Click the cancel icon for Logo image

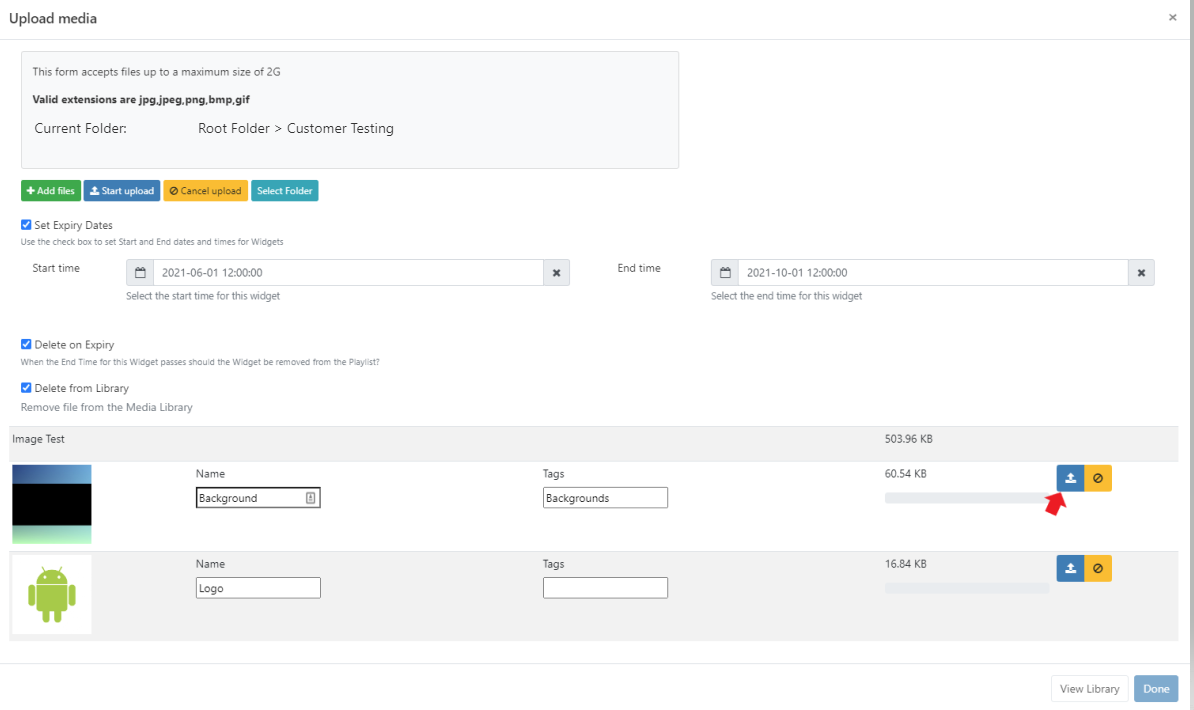pyautogui.click(x=1098, y=569)
